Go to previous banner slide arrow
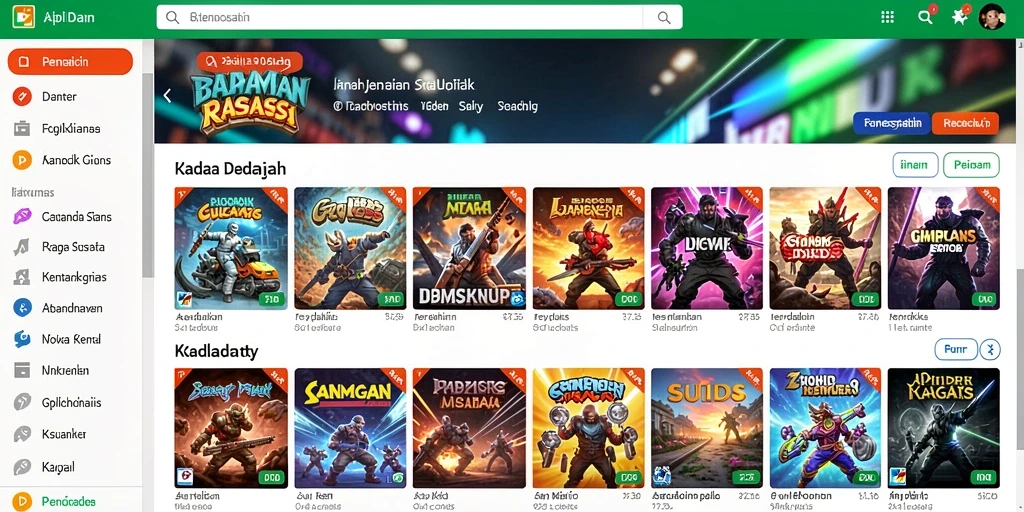Image resolution: width=1024 pixels, height=512 pixels. [167, 96]
